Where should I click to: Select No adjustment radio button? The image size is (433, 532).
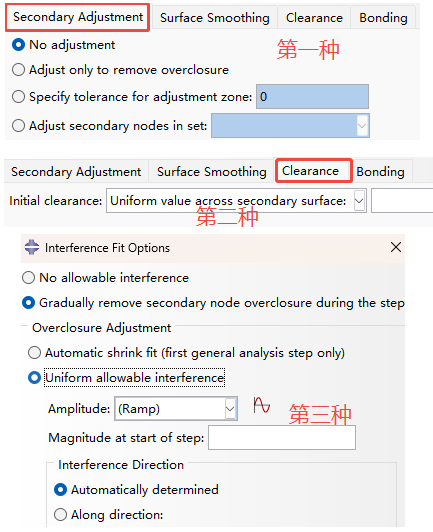tap(18, 45)
